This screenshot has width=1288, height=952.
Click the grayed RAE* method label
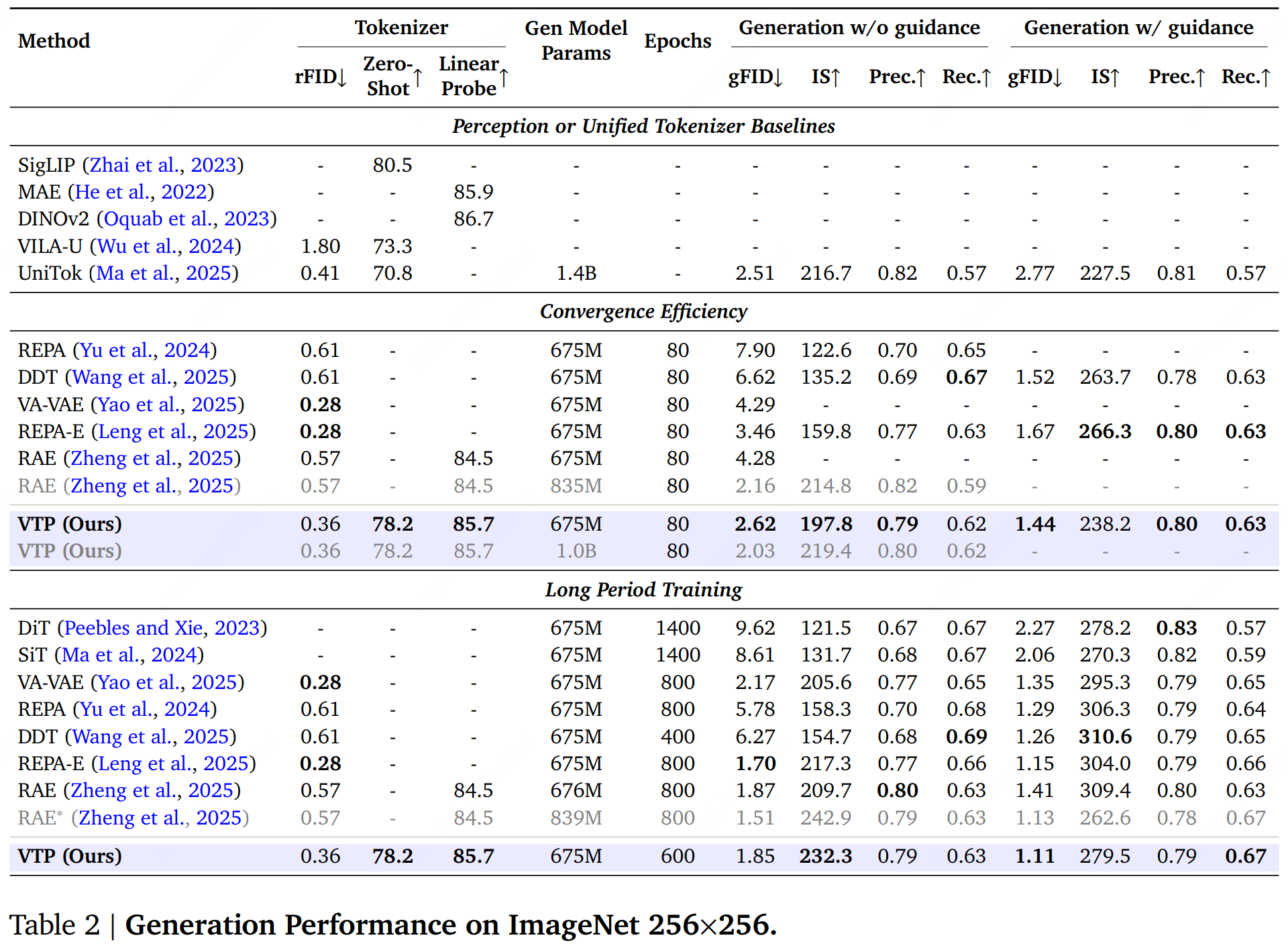40,818
